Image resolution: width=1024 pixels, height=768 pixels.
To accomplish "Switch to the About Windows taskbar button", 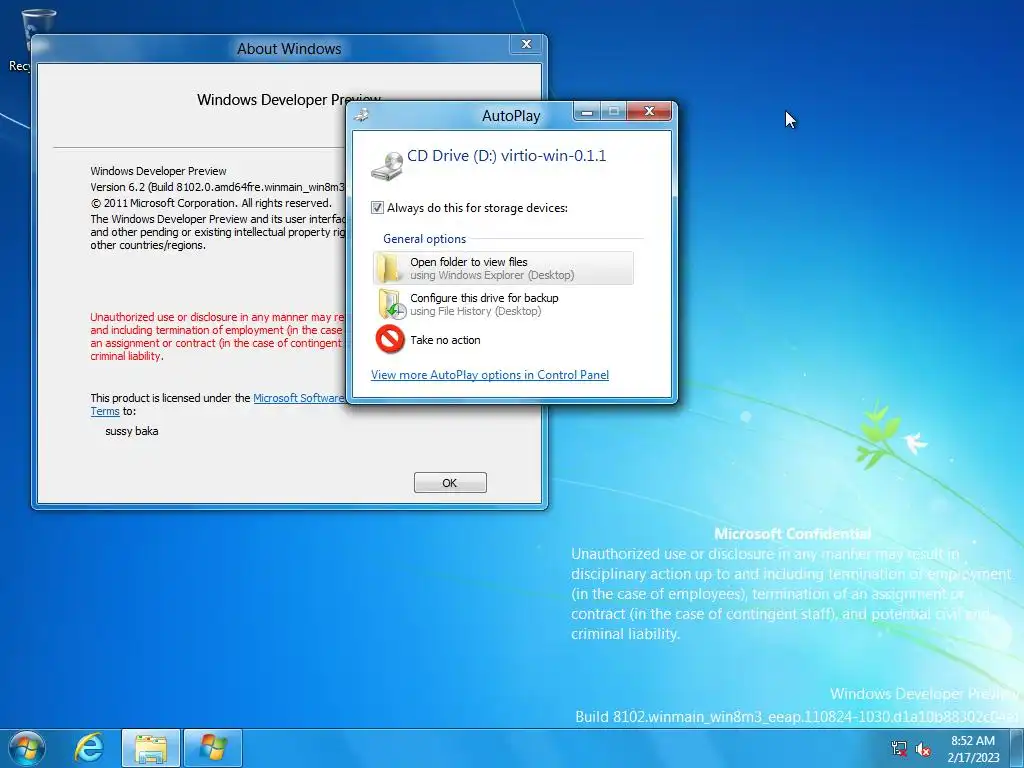I will pyautogui.click(x=213, y=748).
